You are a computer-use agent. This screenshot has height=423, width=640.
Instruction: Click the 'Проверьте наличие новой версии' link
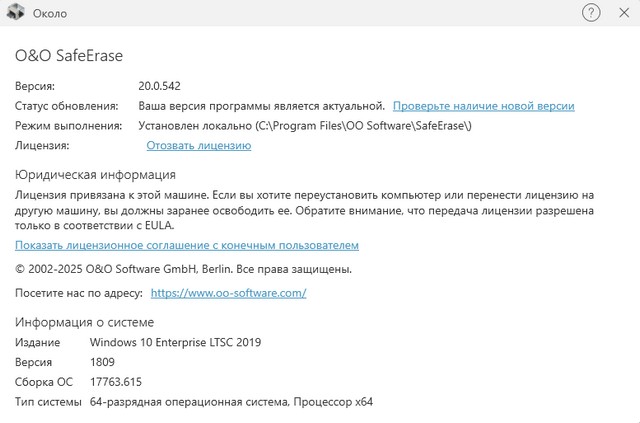click(483, 106)
